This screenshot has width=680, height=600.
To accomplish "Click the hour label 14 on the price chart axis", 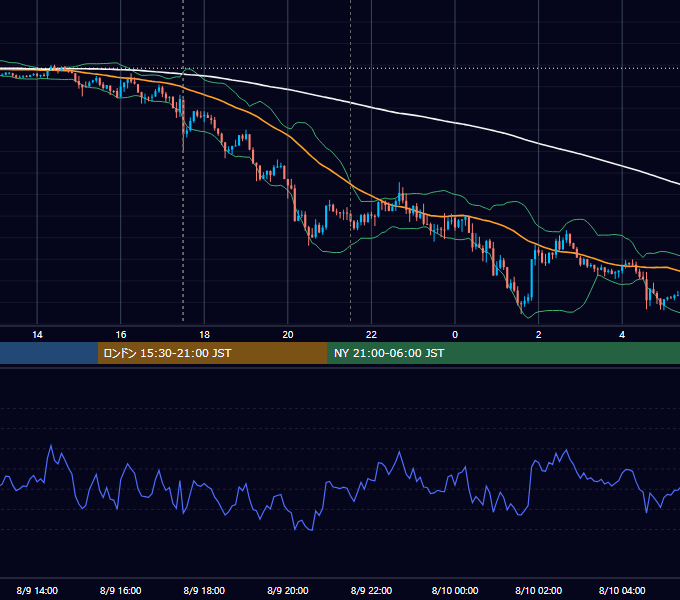I will tap(37, 335).
